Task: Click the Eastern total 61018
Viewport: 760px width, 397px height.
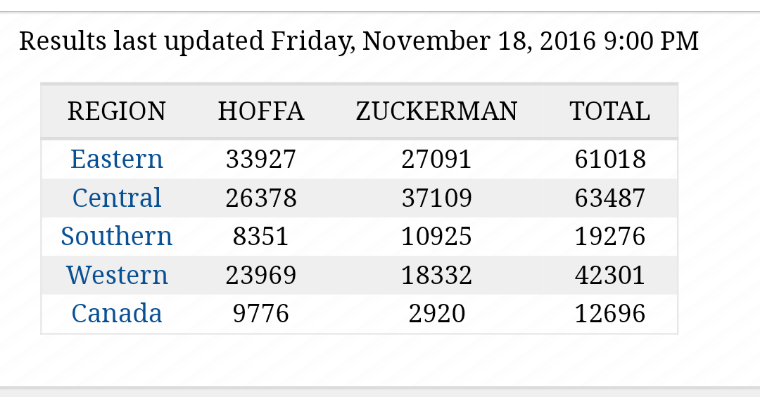Action: [610, 159]
